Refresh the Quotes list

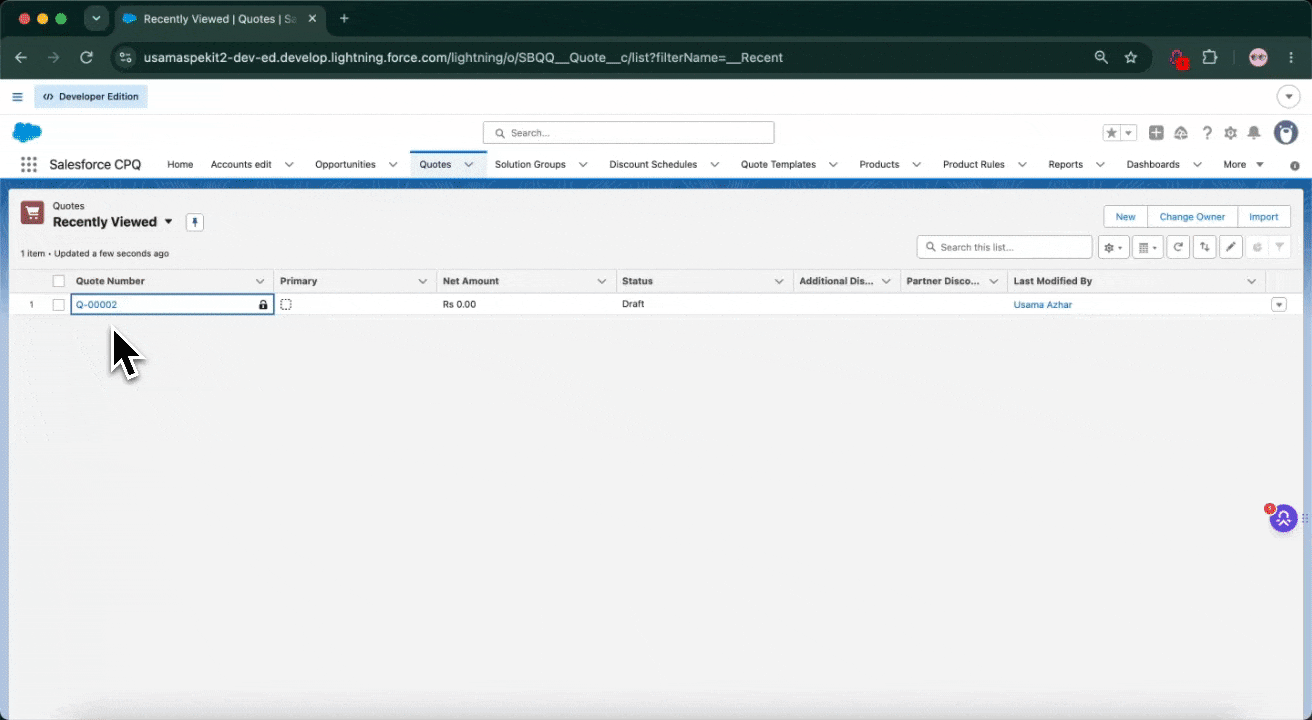1180,247
